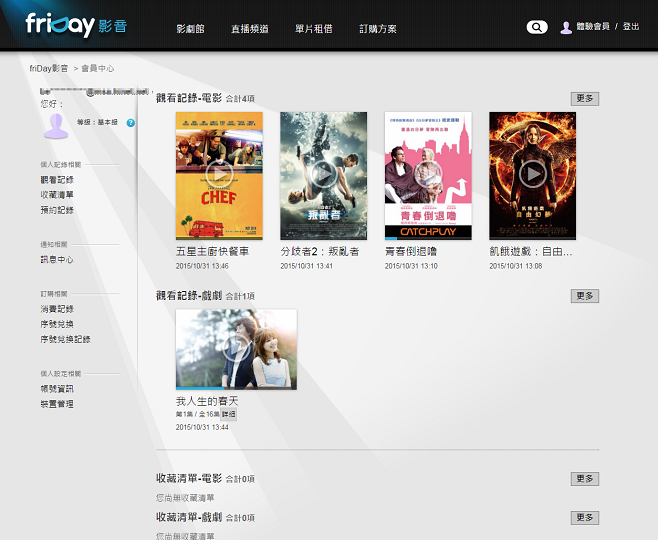The width and height of the screenshot is (658, 540).
Task: Play 飢餓遊戲 via its play icon
Action: click(533, 174)
